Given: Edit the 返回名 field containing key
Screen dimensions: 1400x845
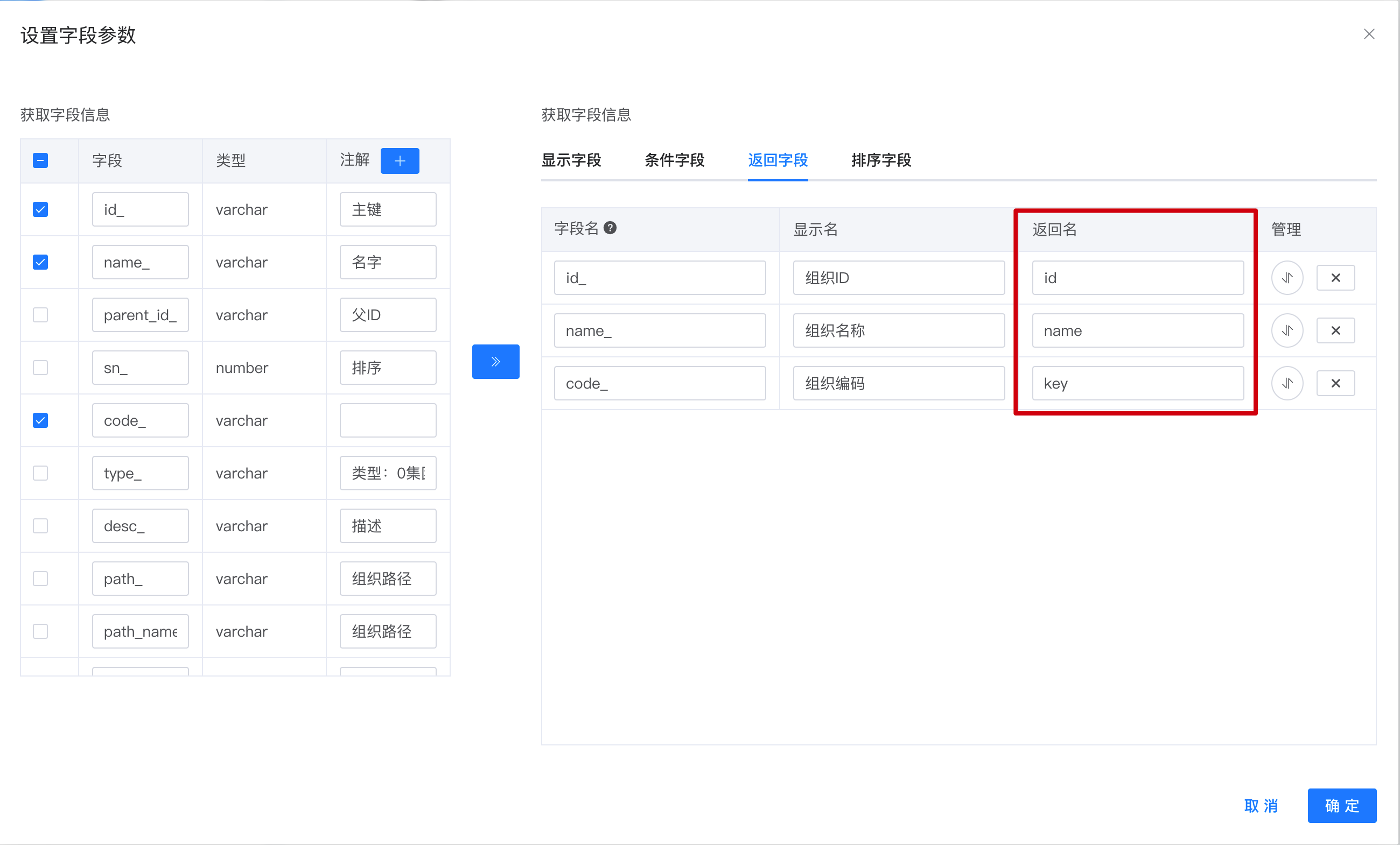Looking at the screenshot, I should tap(1138, 383).
